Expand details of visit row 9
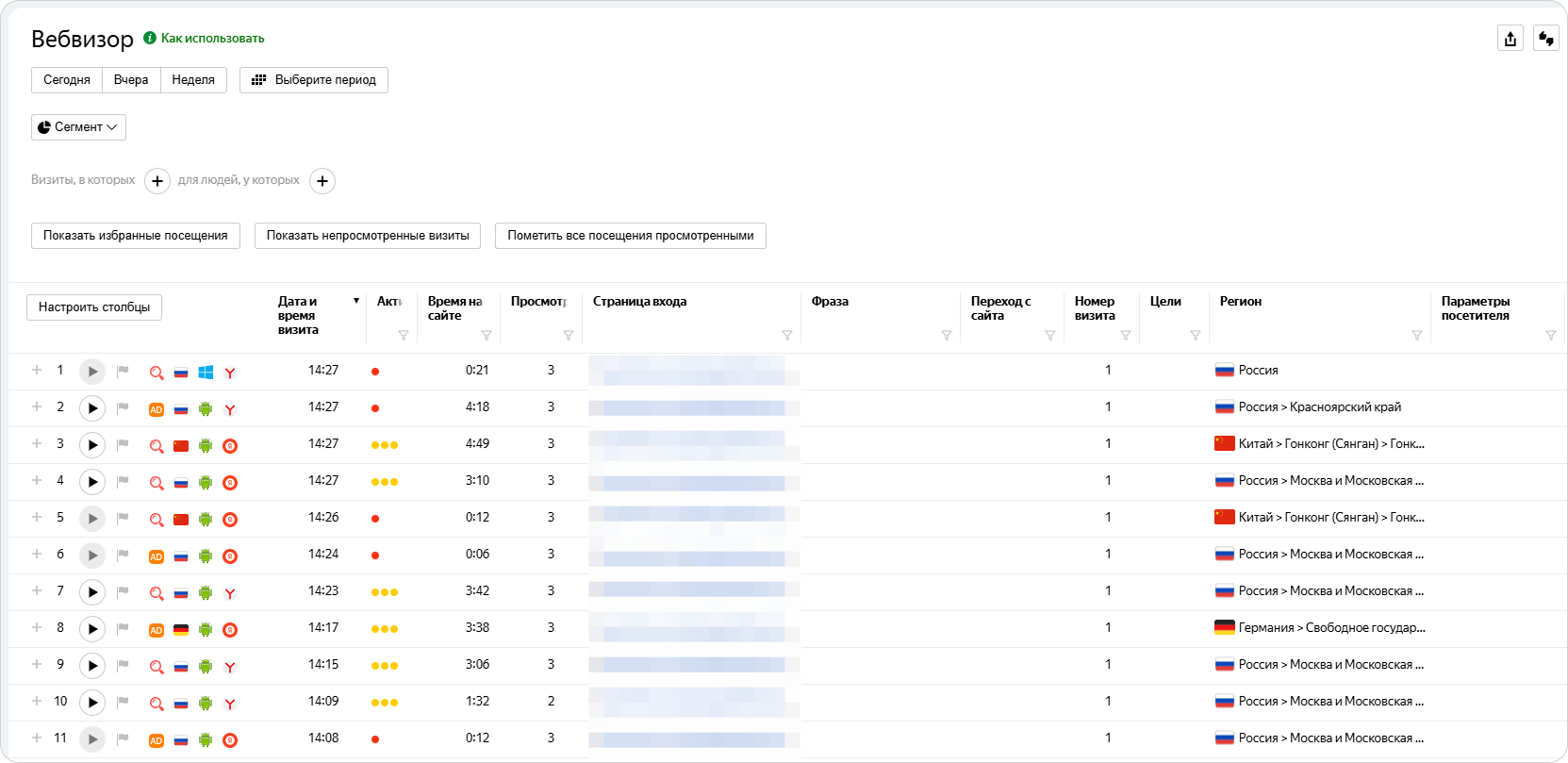This screenshot has width=1568, height=763. pos(37,664)
